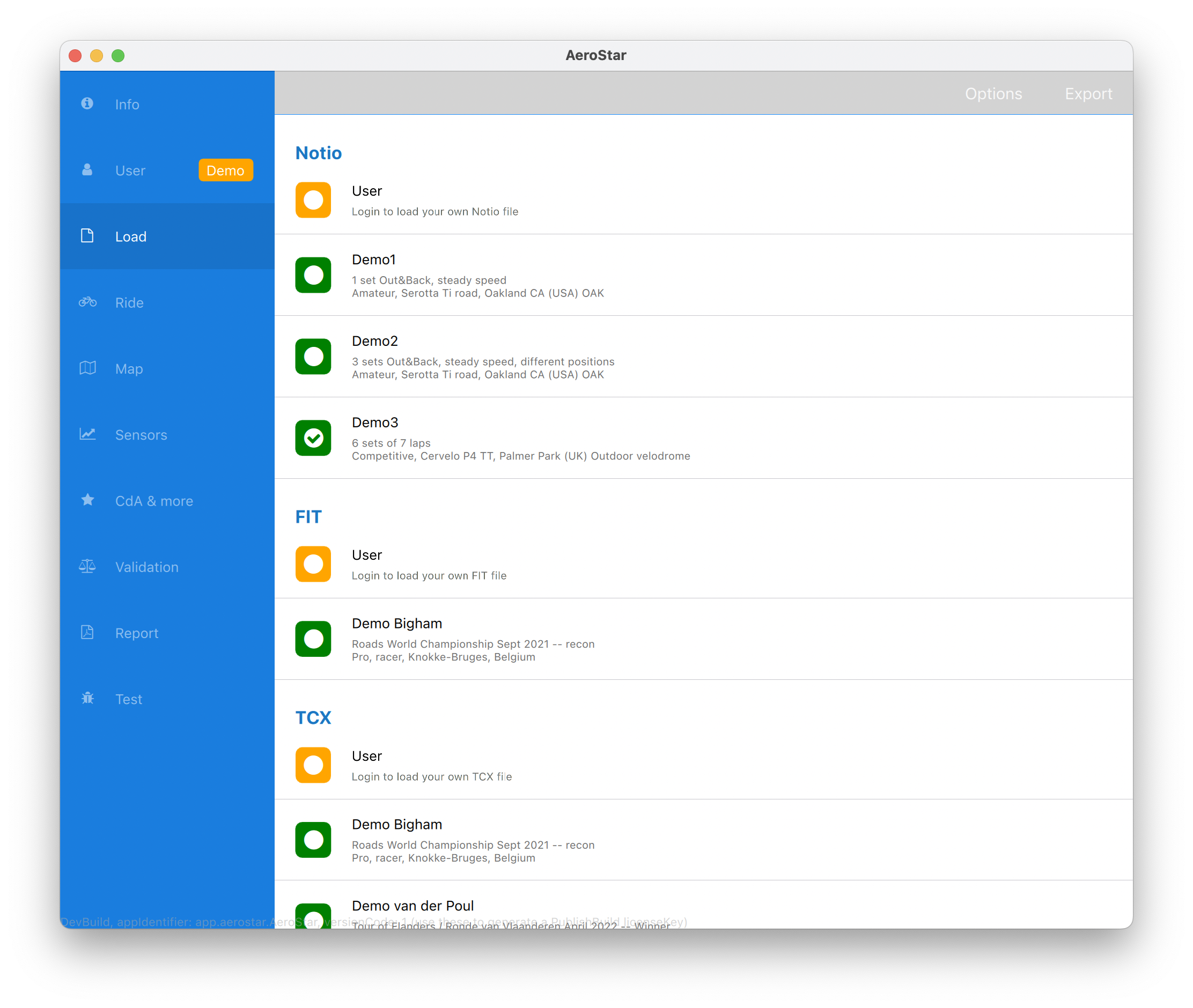Click the star CdA & more icon

click(x=87, y=500)
